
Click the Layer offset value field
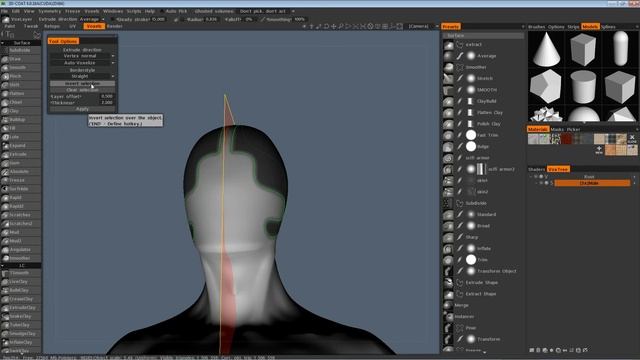point(107,96)
